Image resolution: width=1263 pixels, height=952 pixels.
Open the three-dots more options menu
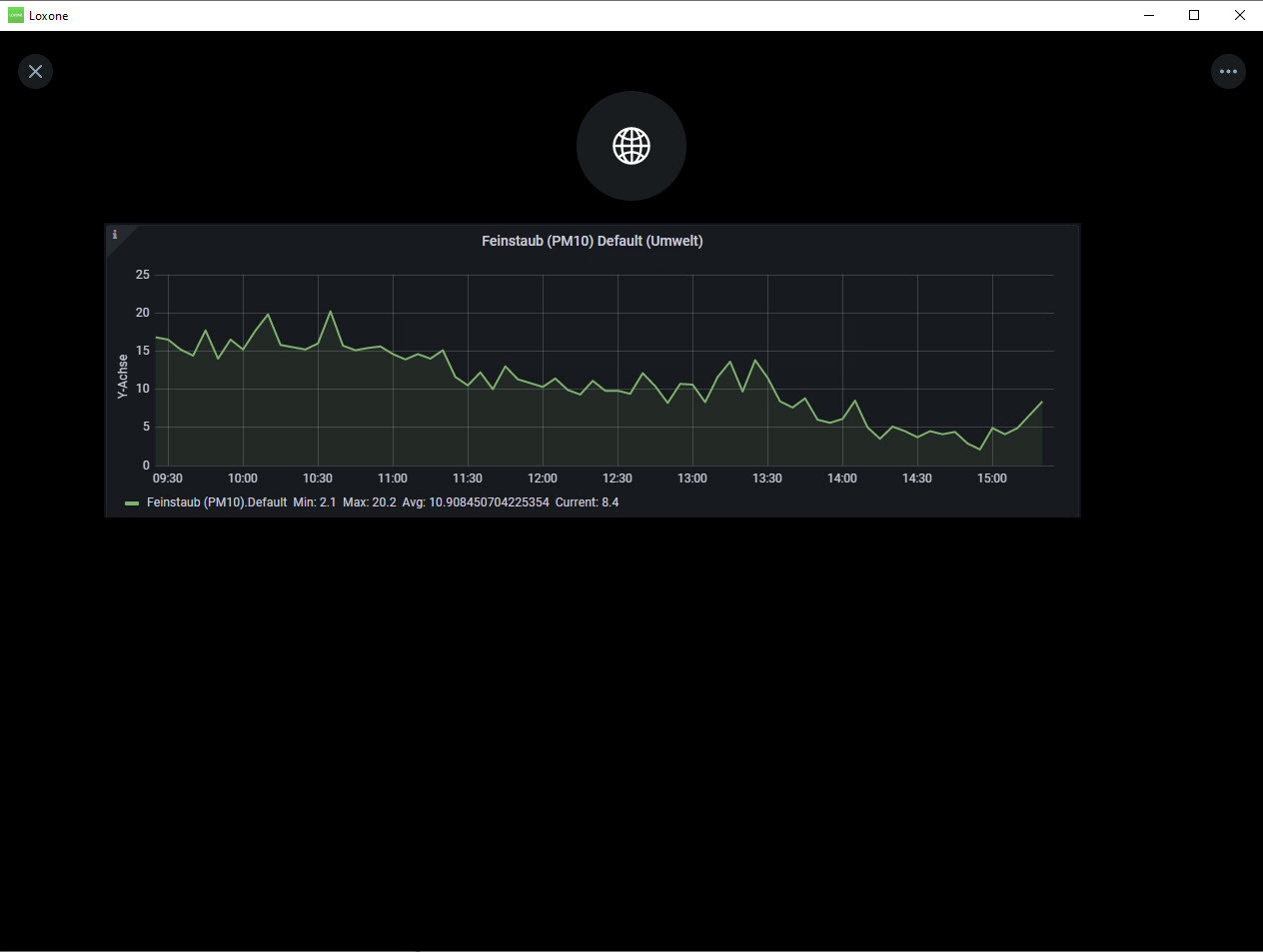pos(1228,71)
